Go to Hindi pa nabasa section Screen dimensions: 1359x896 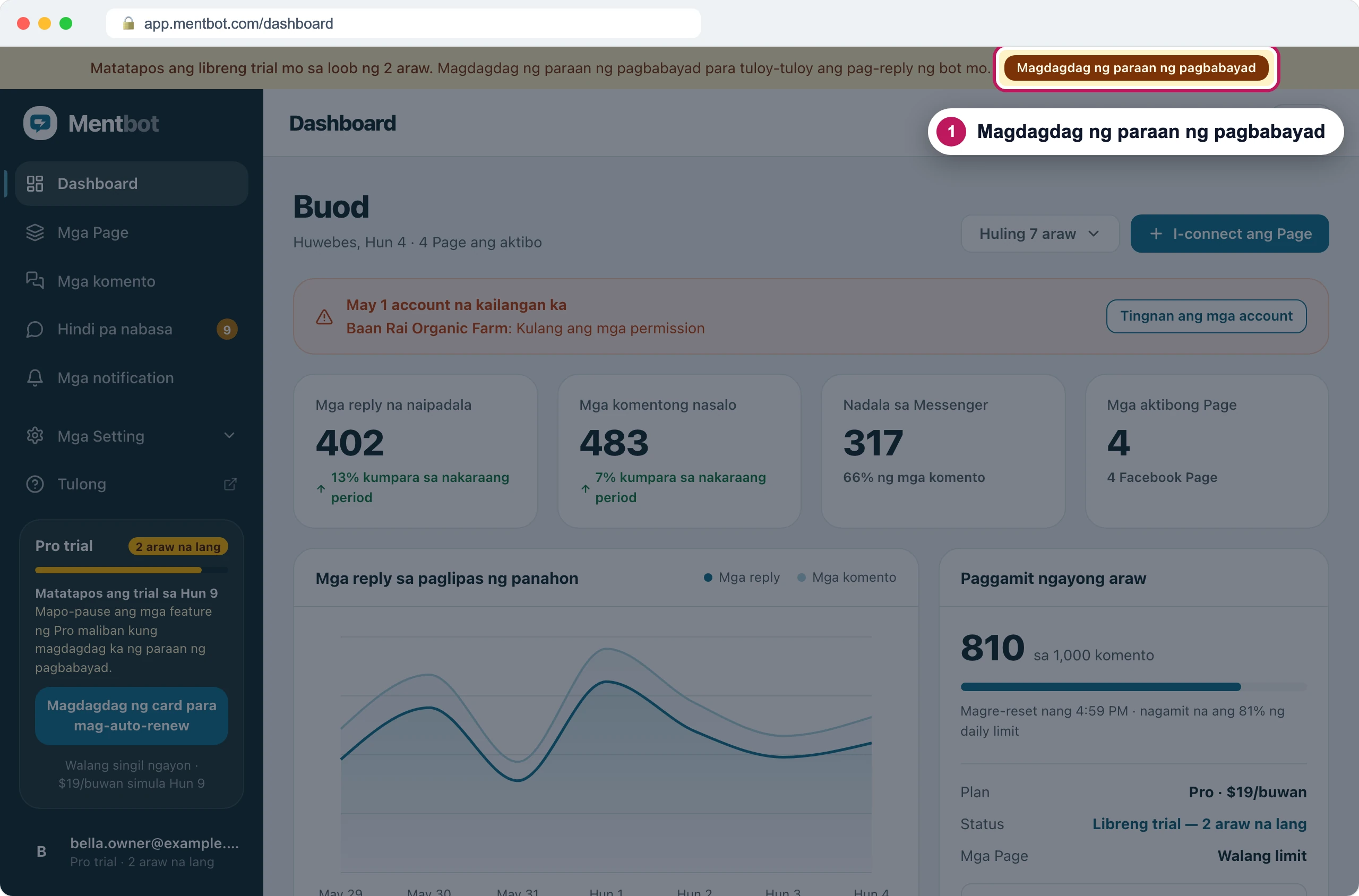point(132,329)
